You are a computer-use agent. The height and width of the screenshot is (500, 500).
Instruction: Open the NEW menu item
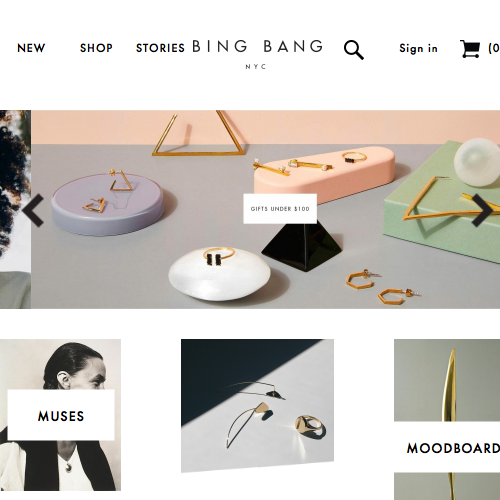(31, 48)
